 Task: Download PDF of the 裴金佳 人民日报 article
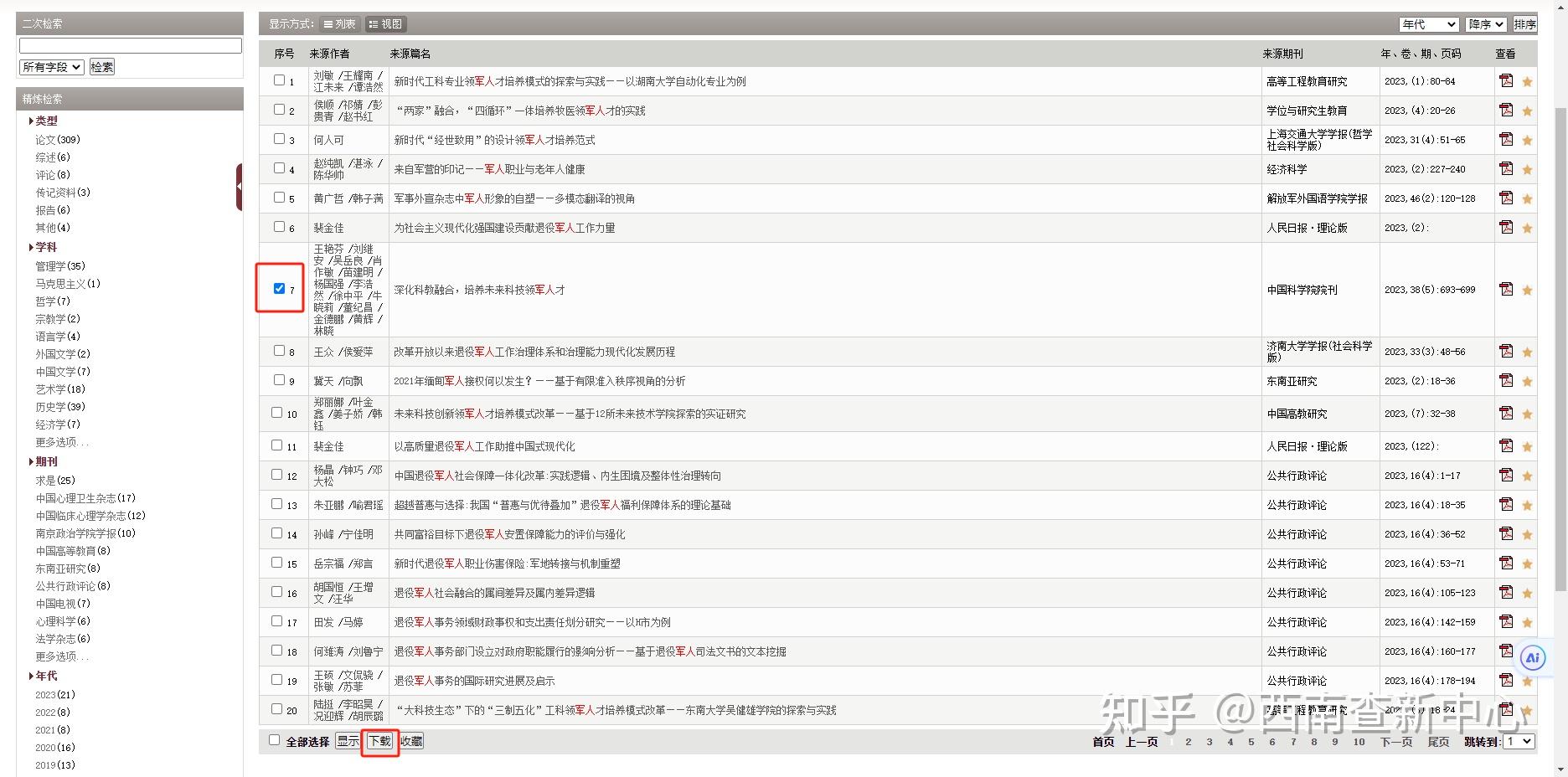point(1505,227)
